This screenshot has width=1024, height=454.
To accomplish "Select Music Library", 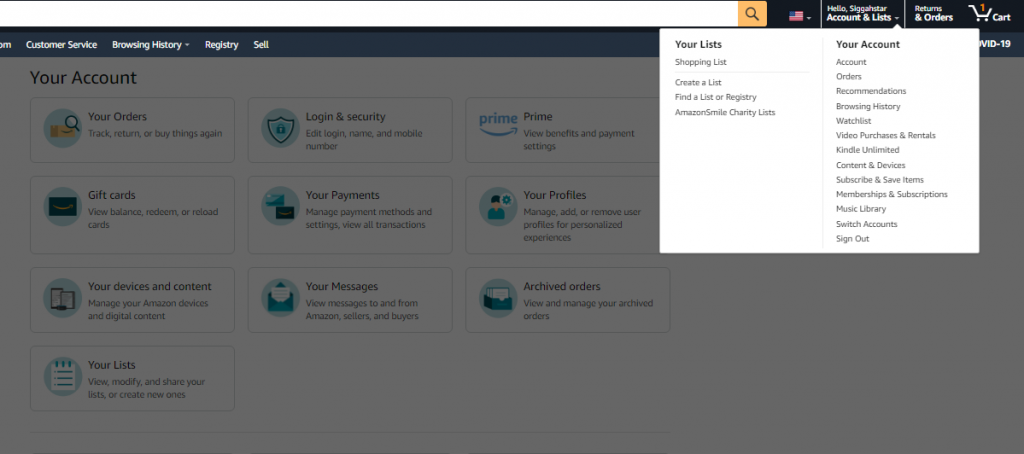I will (x=861, y=209).
